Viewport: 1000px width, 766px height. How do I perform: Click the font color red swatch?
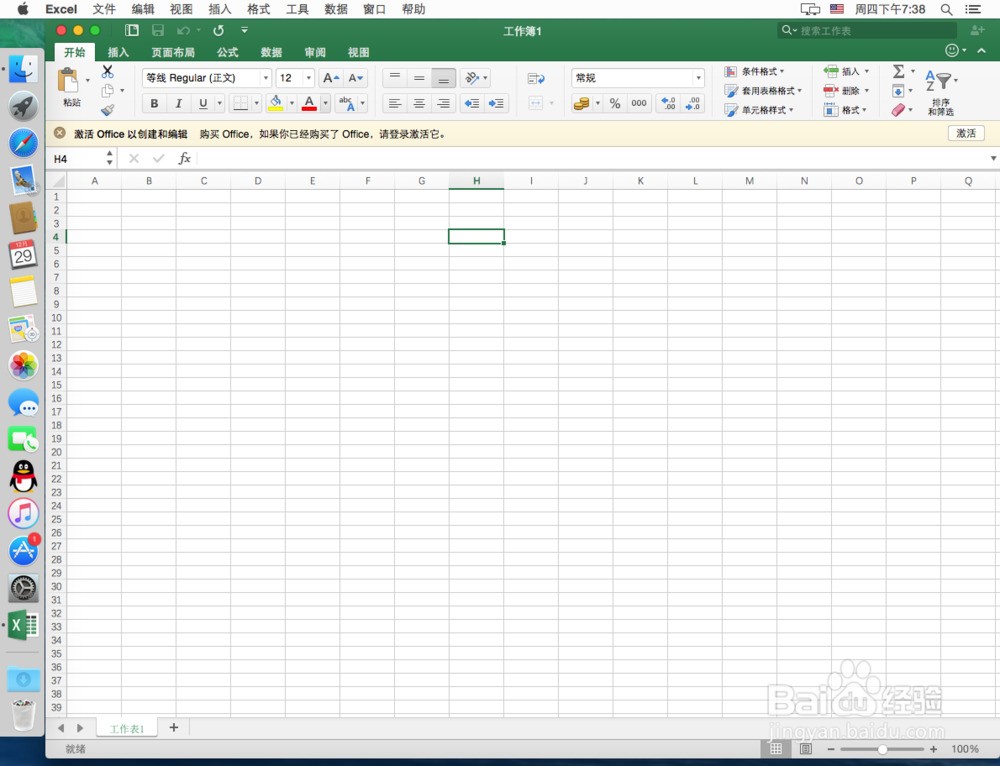click(x=308, y=107)
